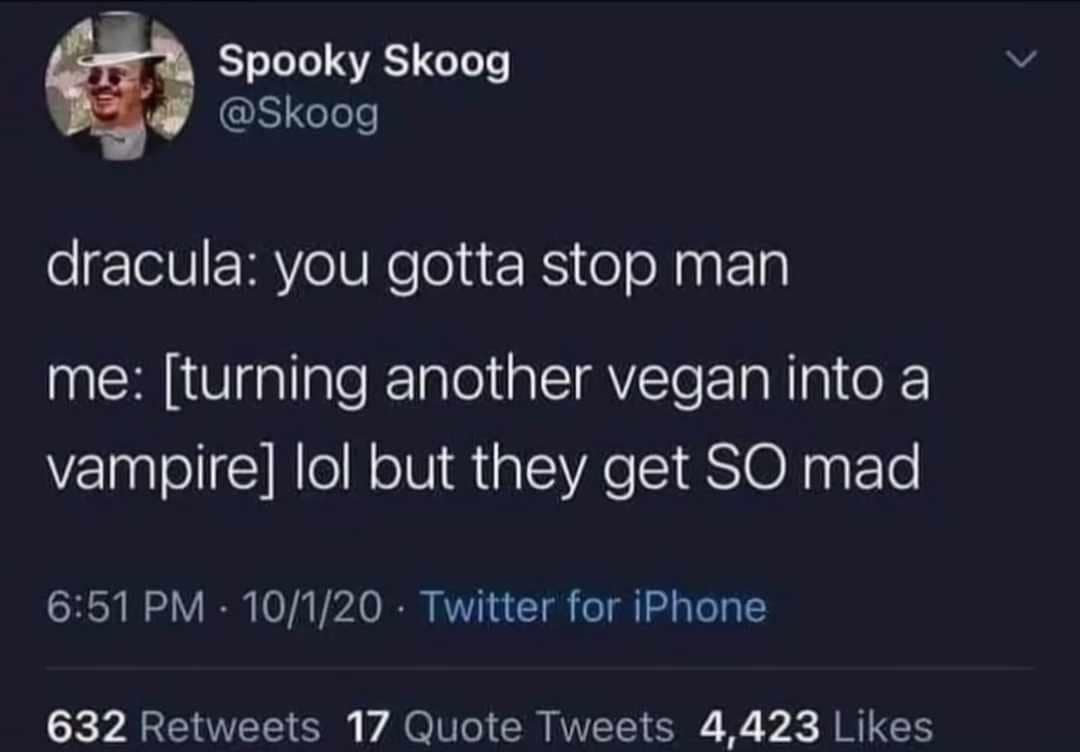Open the Twitter for iPhone source link
1080x752 pixels.
pyautogui.click(x=593, y=607)
